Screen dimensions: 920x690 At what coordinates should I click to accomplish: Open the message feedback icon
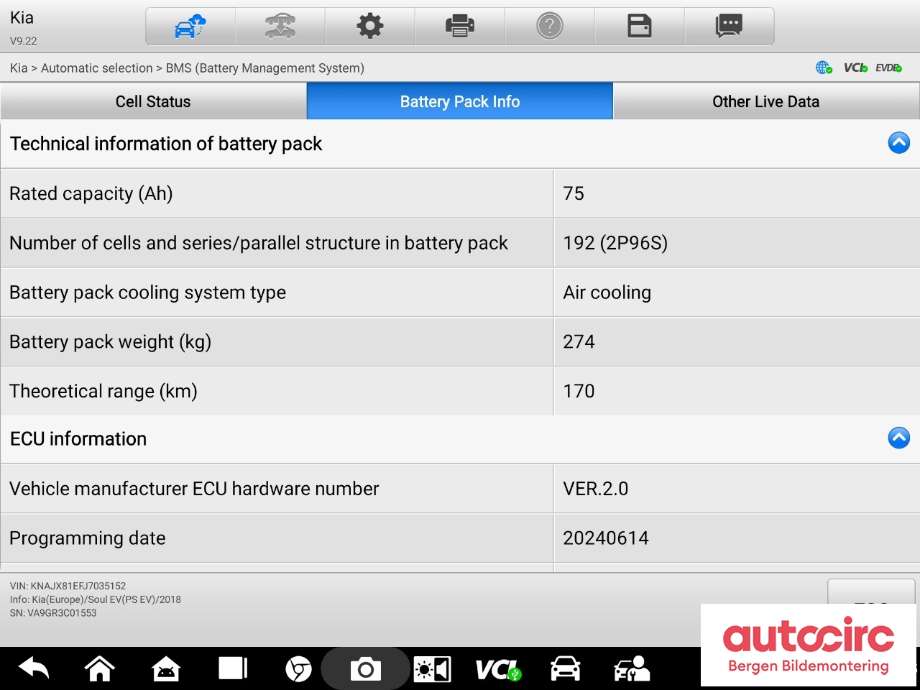(x=729, y=26)
